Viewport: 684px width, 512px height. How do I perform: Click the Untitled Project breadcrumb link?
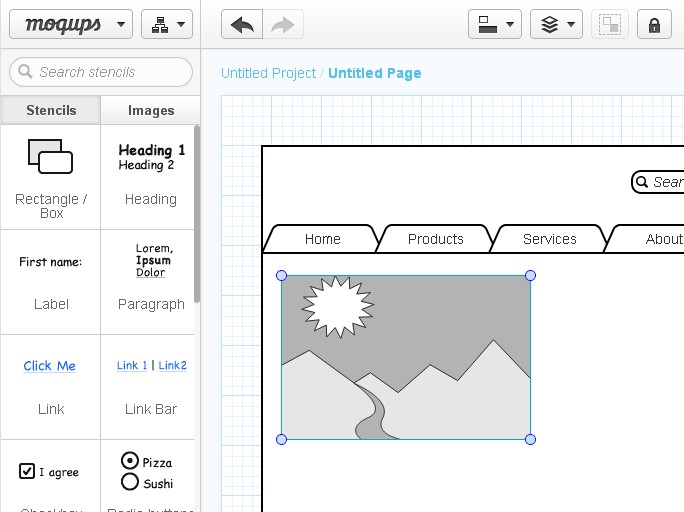tap(268, 73)
